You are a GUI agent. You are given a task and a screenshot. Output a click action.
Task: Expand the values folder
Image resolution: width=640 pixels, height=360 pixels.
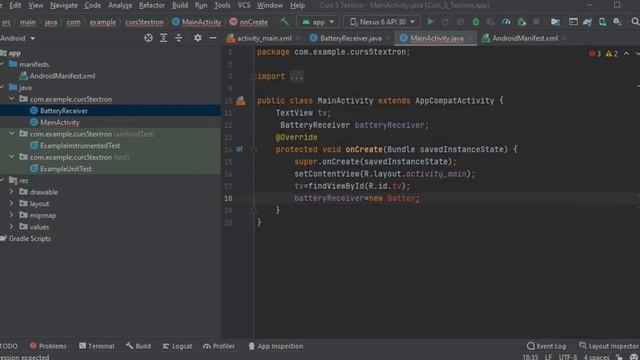pos(11,227)
